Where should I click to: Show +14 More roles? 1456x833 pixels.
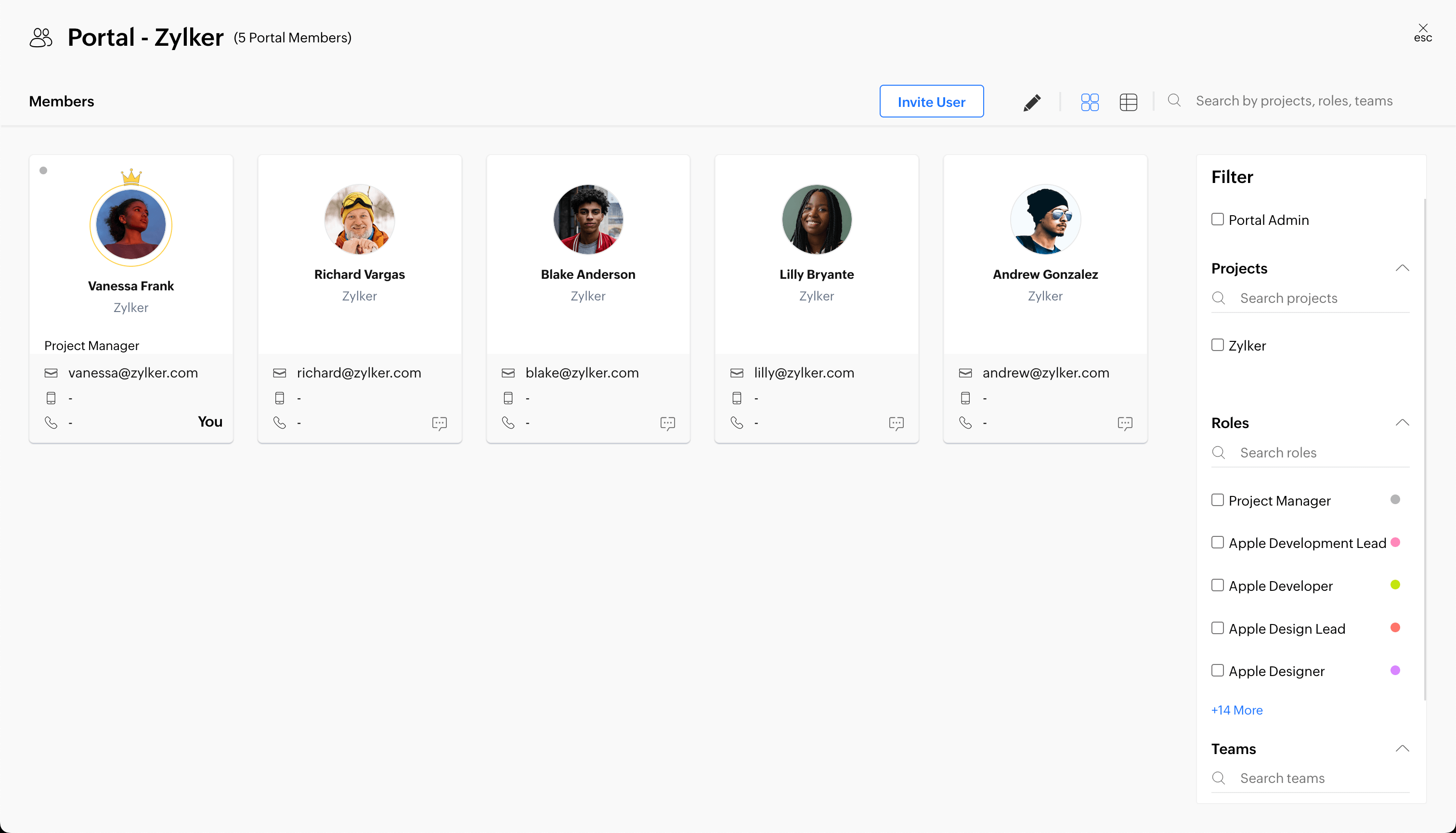tap(1236, 710)
